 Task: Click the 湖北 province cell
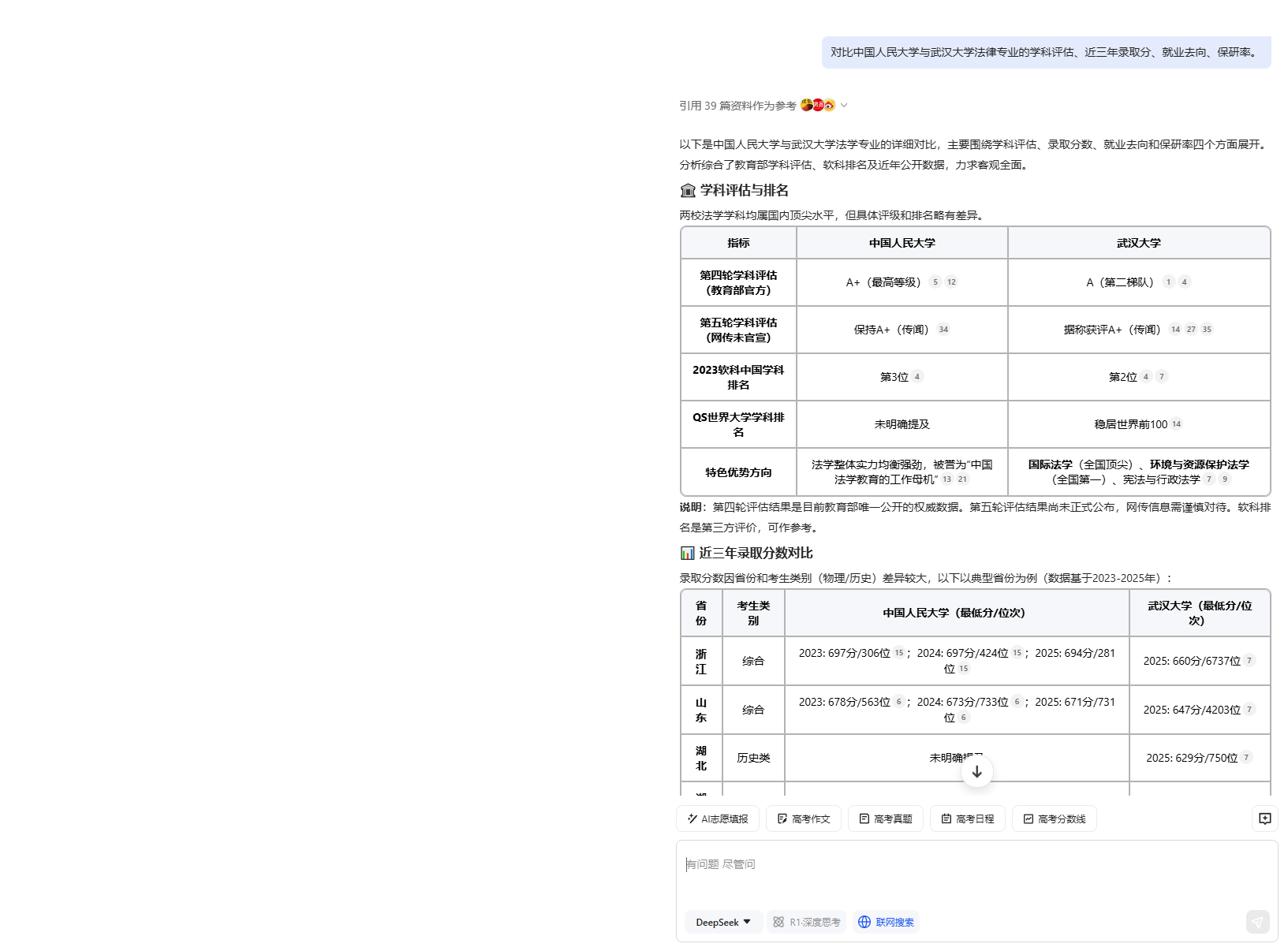701,758
